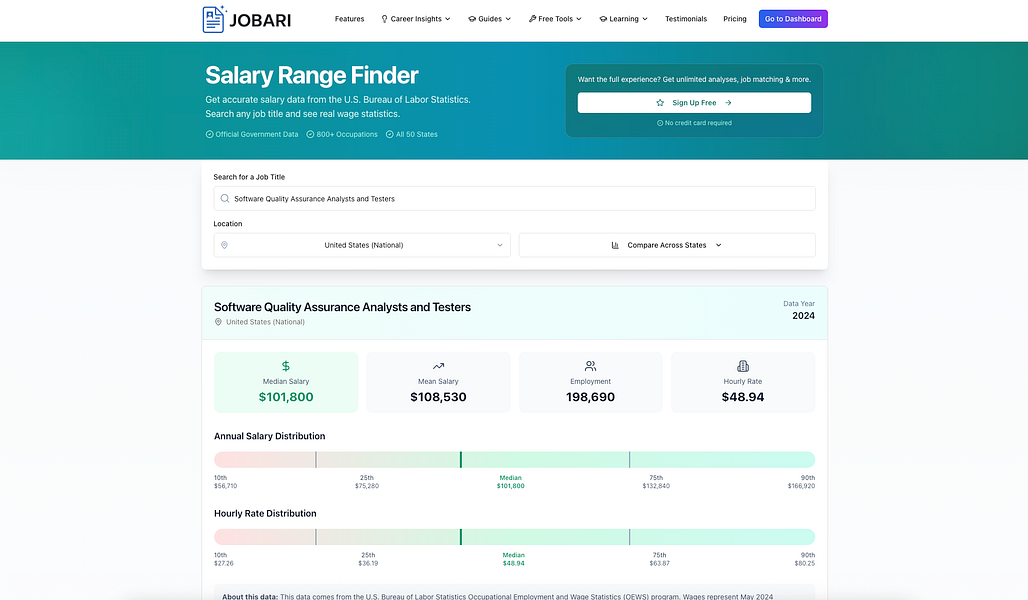The height and width of the screenshot is (600, 1028).
Task: Open the United States (National) location dropdown
Action: tap(362, 245)
